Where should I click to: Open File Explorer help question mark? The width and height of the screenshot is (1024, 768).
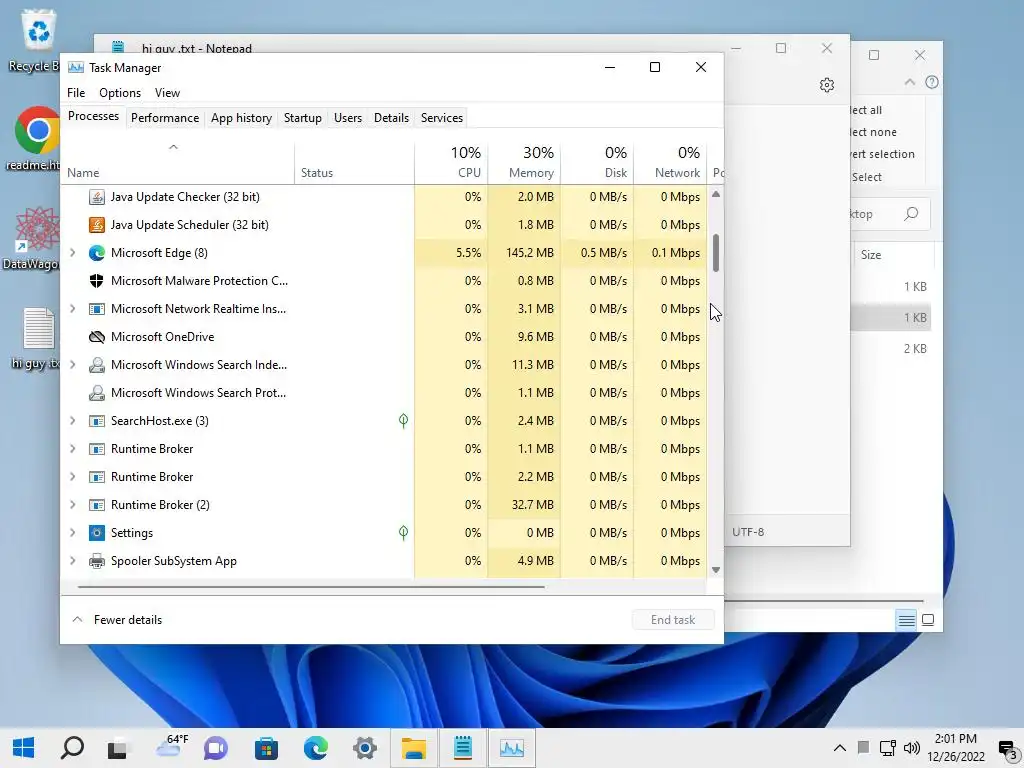932,82
